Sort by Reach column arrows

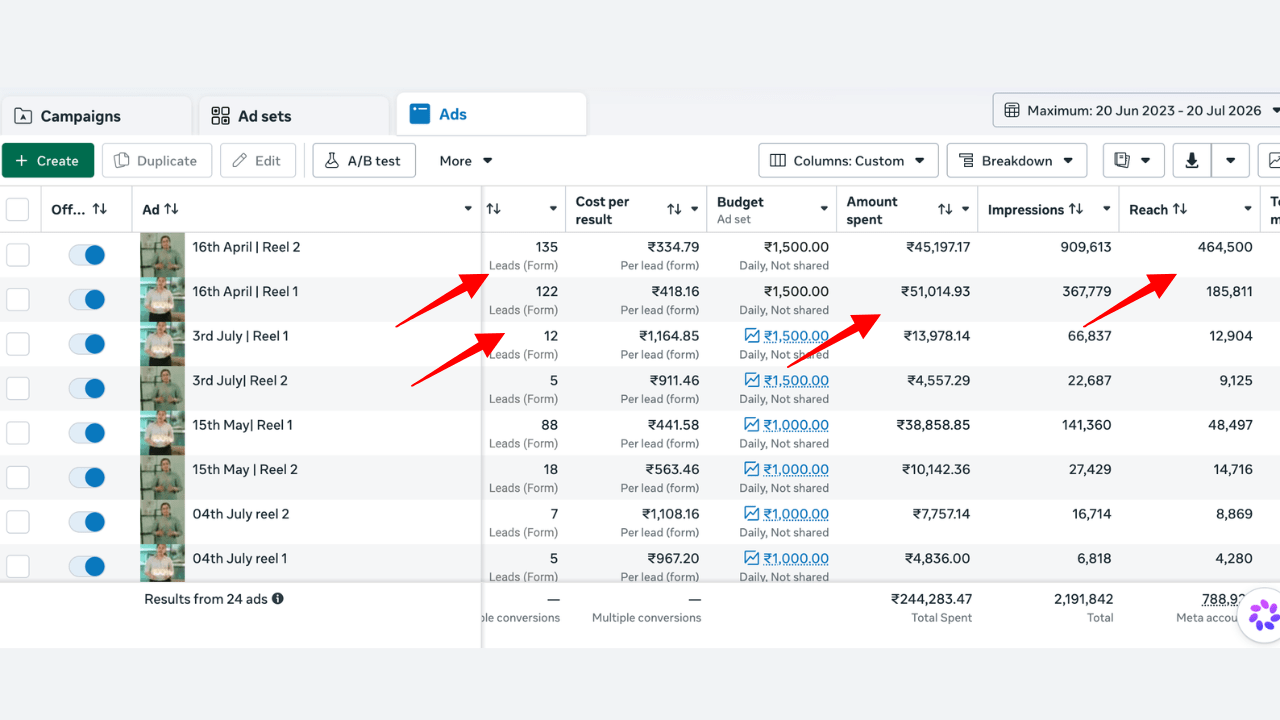click(x=1180, y=209)
